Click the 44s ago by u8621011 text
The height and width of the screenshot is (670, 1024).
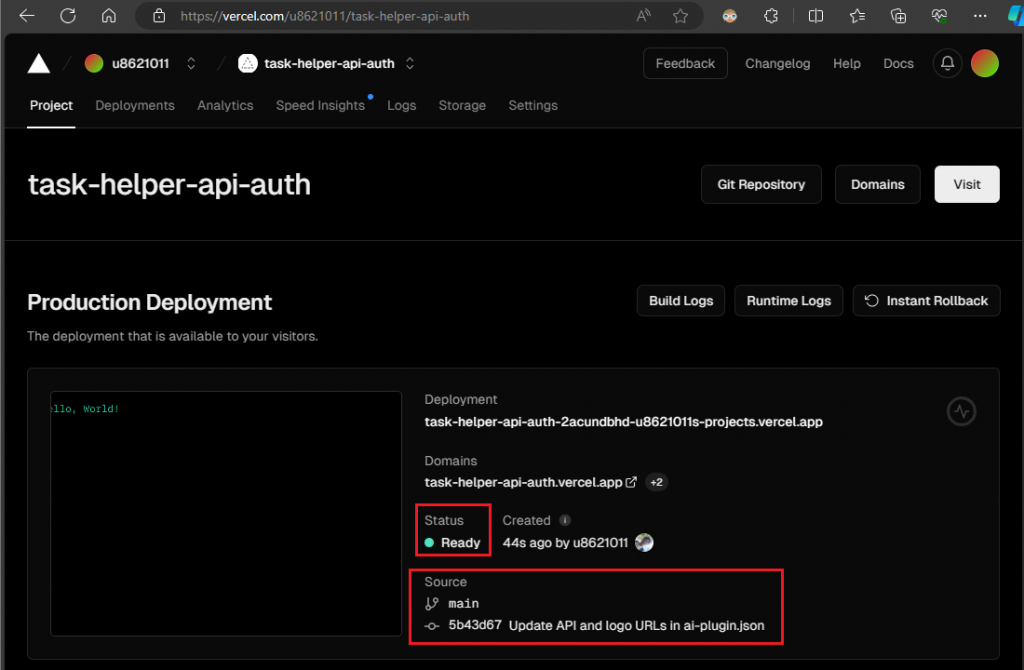pyautogui.click(x=565, y=543)
